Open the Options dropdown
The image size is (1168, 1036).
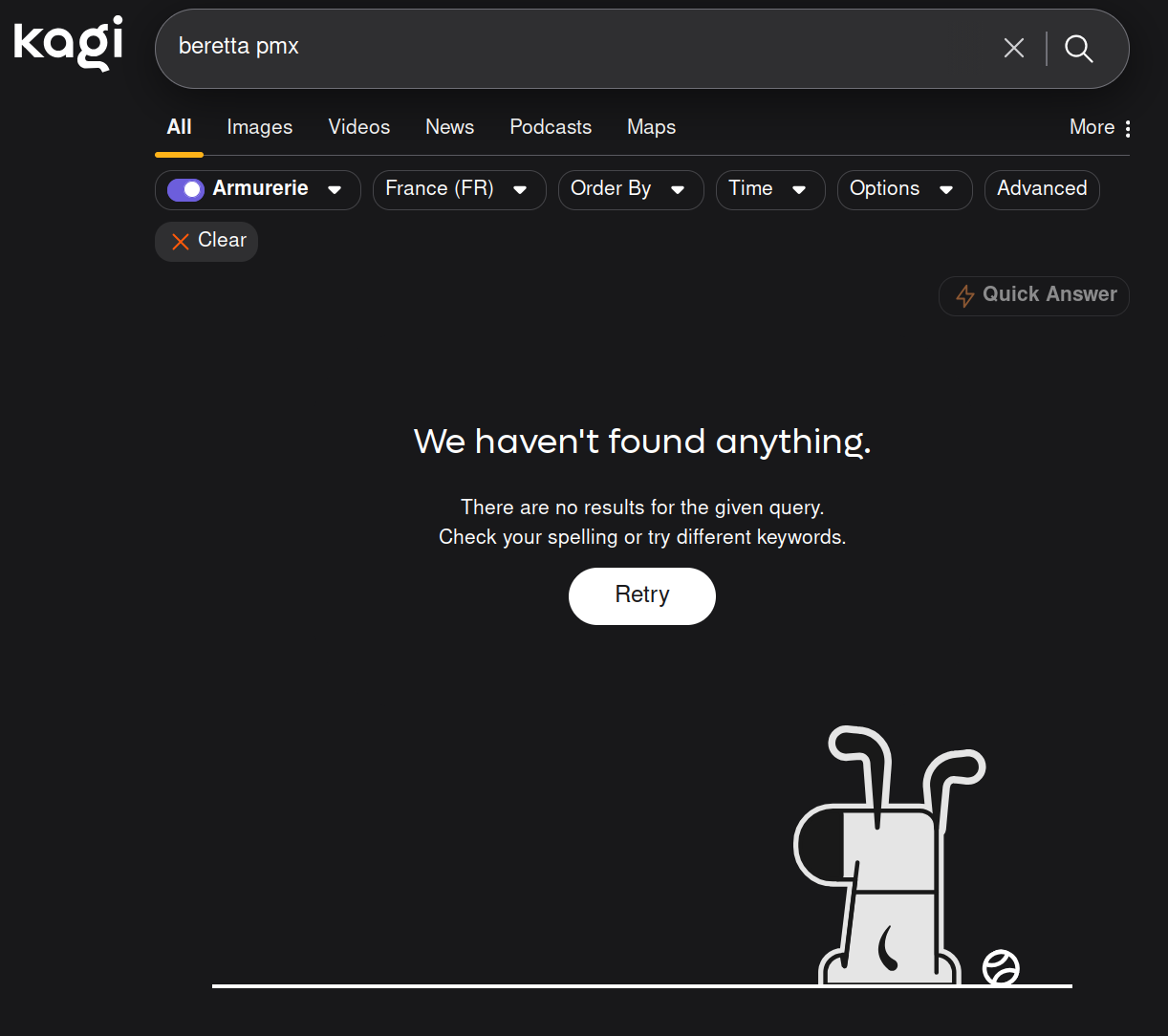(x=904, y=189)
